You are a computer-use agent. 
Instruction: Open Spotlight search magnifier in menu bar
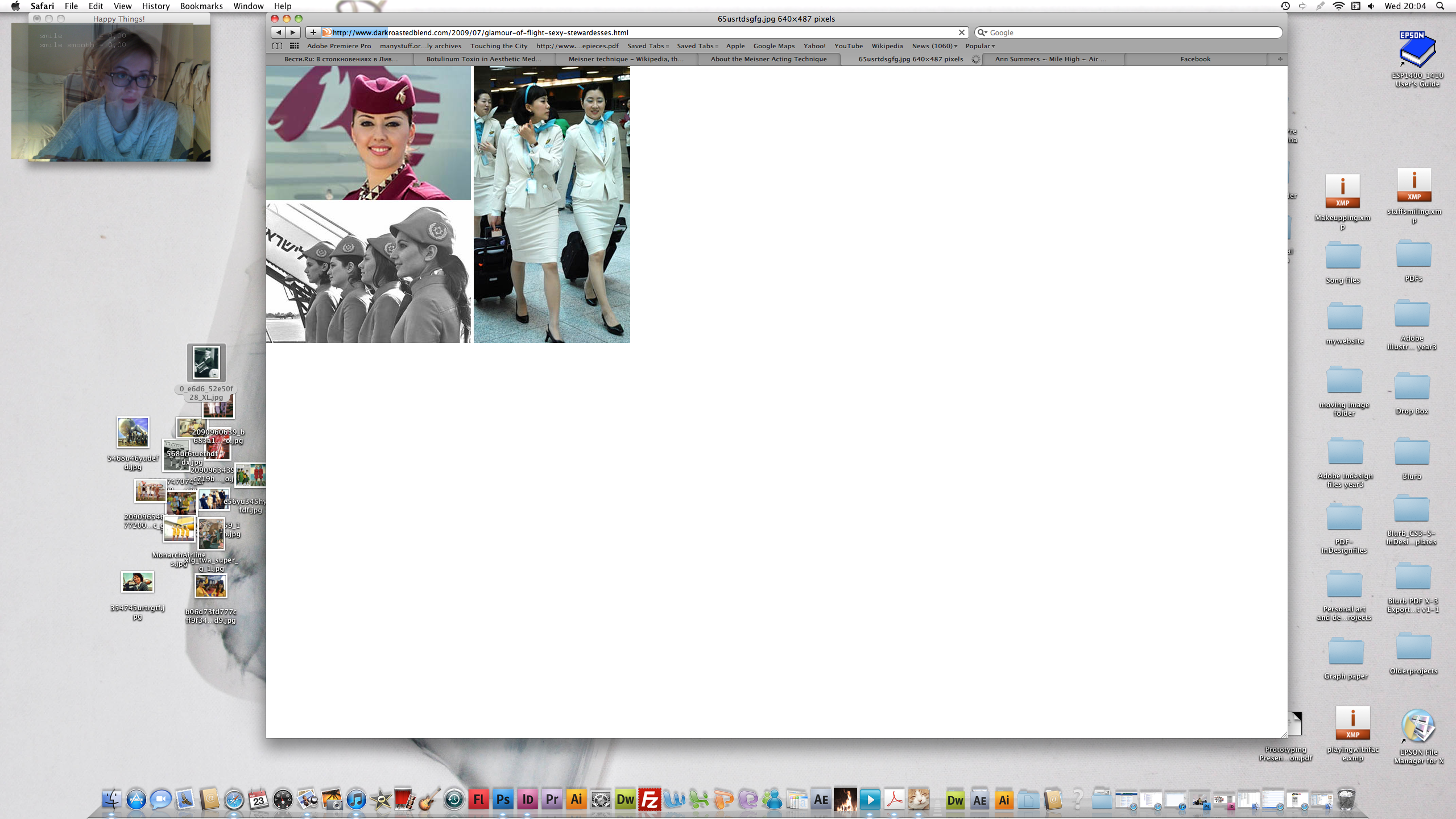[x=1440, y=6]
